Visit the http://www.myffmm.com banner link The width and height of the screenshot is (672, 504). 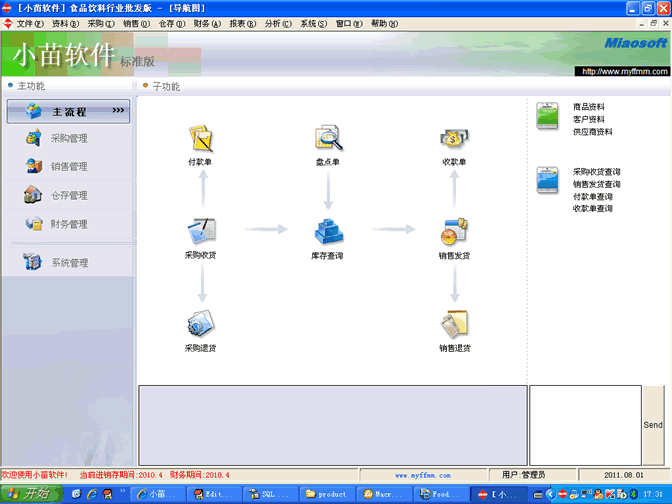click(x=624, y=72)
